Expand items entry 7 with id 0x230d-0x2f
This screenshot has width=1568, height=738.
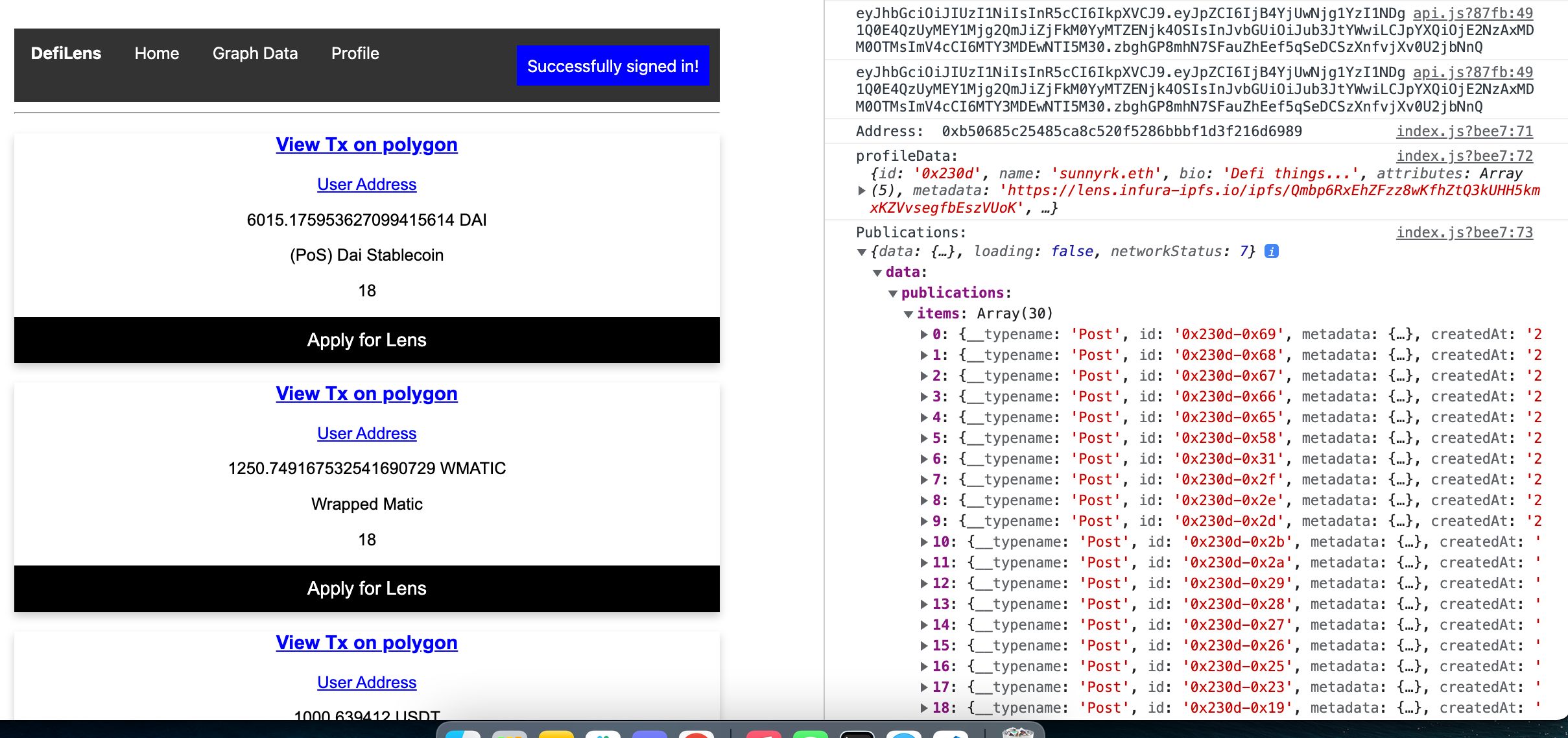point(924,480)
